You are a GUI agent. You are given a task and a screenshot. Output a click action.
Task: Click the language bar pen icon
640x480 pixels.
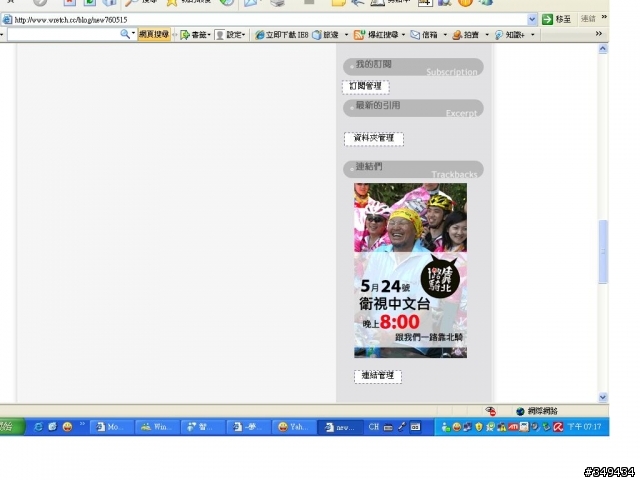(402, 427)
